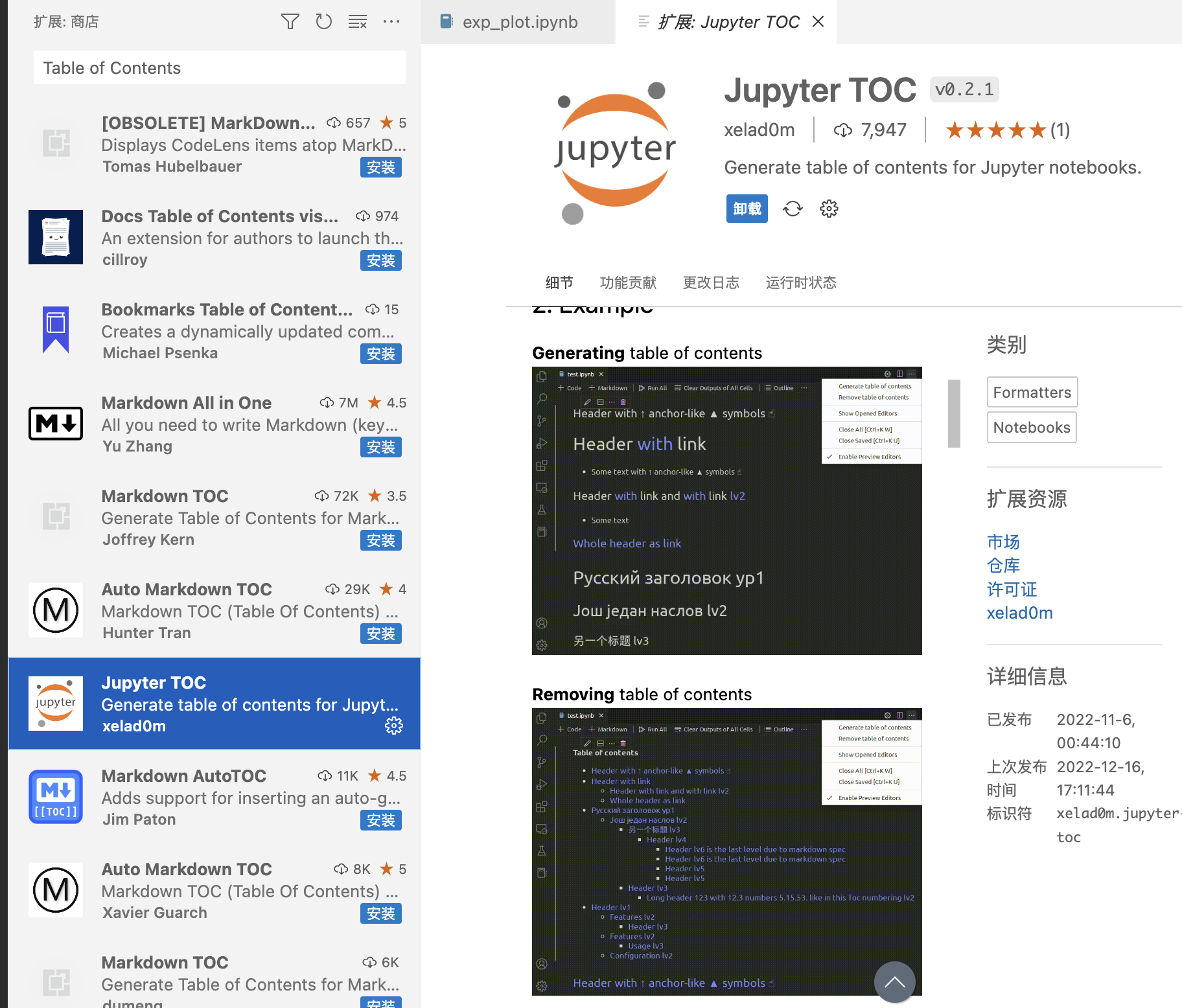Viewport: 1182px width, 1008px height.
Task: Install Docs Table of Contents extension
Action: point(381,261)
